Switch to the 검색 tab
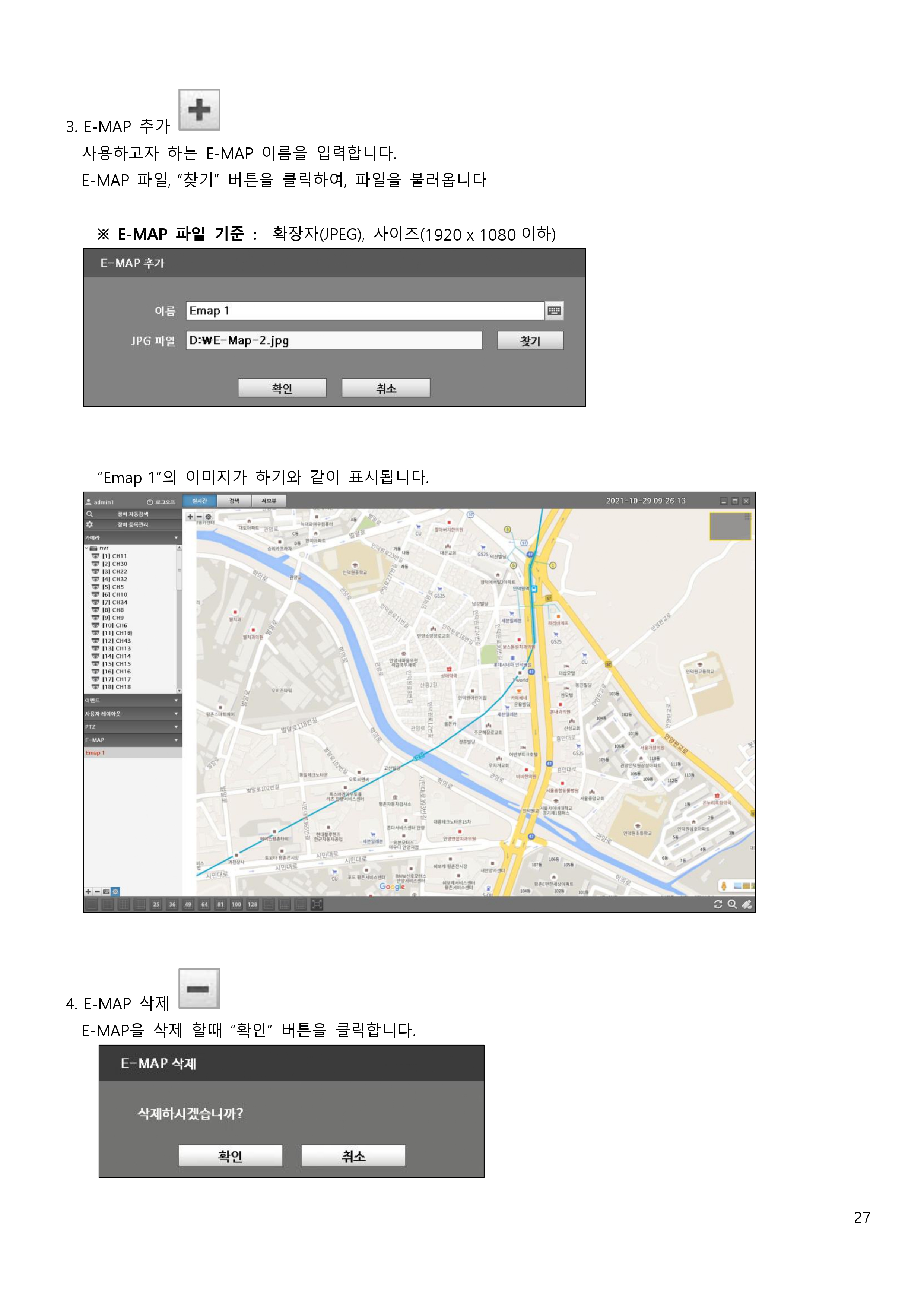Viewport: 924px width, 1307px height. point(234,501)
